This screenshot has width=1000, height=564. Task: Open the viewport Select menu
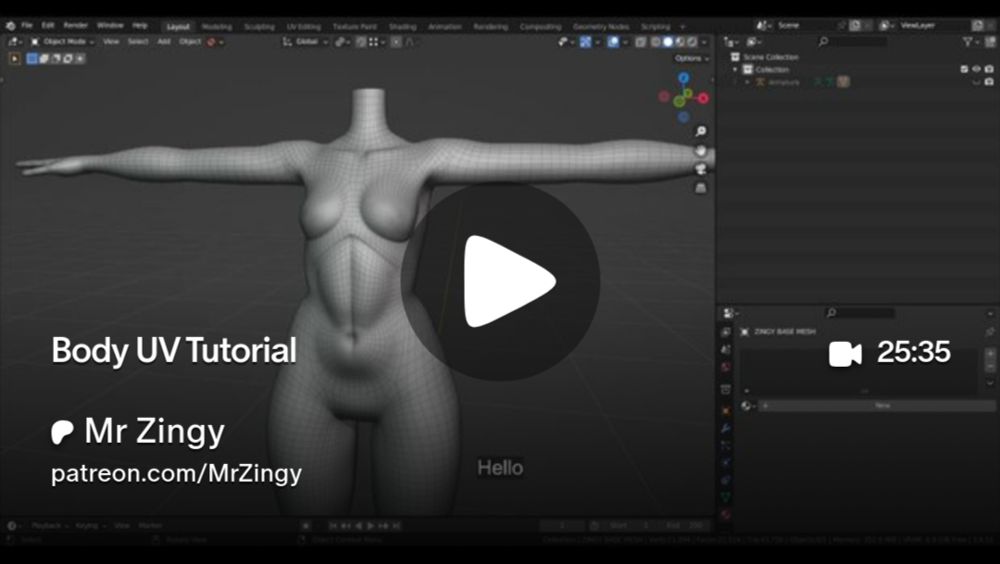tap(138, 41)
